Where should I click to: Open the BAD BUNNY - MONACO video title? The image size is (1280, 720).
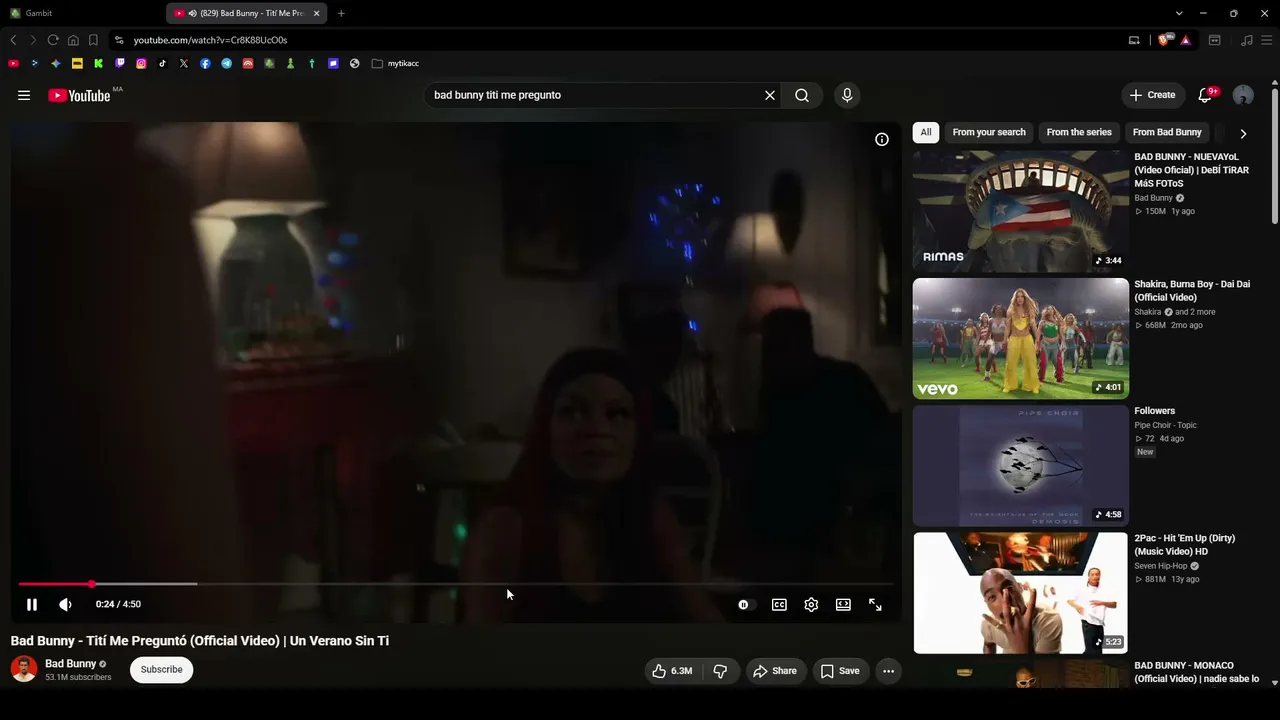[1196, 672]
